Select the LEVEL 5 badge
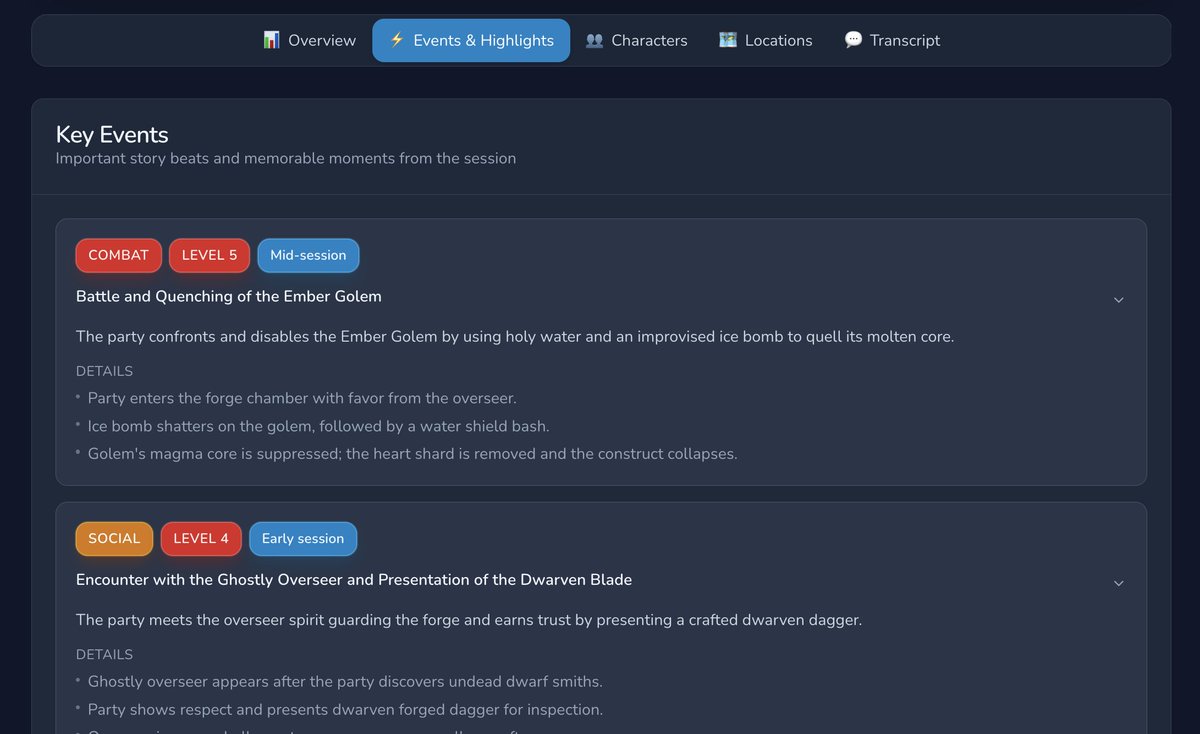The image size is (1200, 734). tap(209, 255)
